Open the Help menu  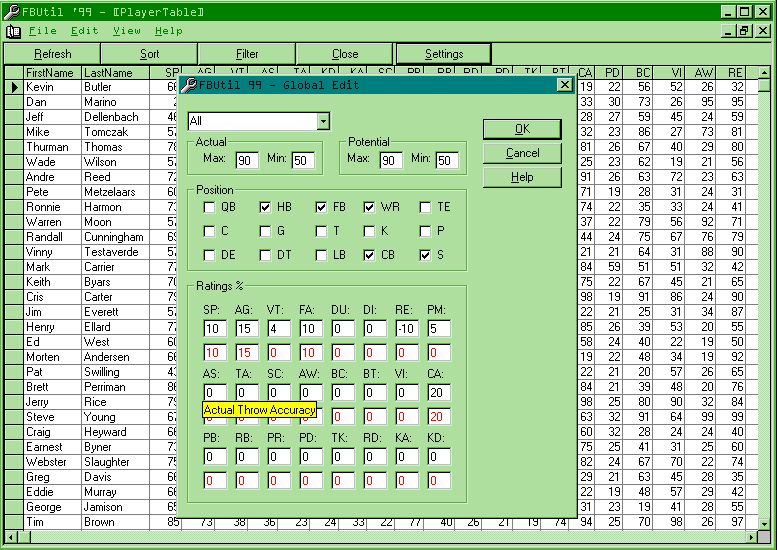click(x=168, y=31)
